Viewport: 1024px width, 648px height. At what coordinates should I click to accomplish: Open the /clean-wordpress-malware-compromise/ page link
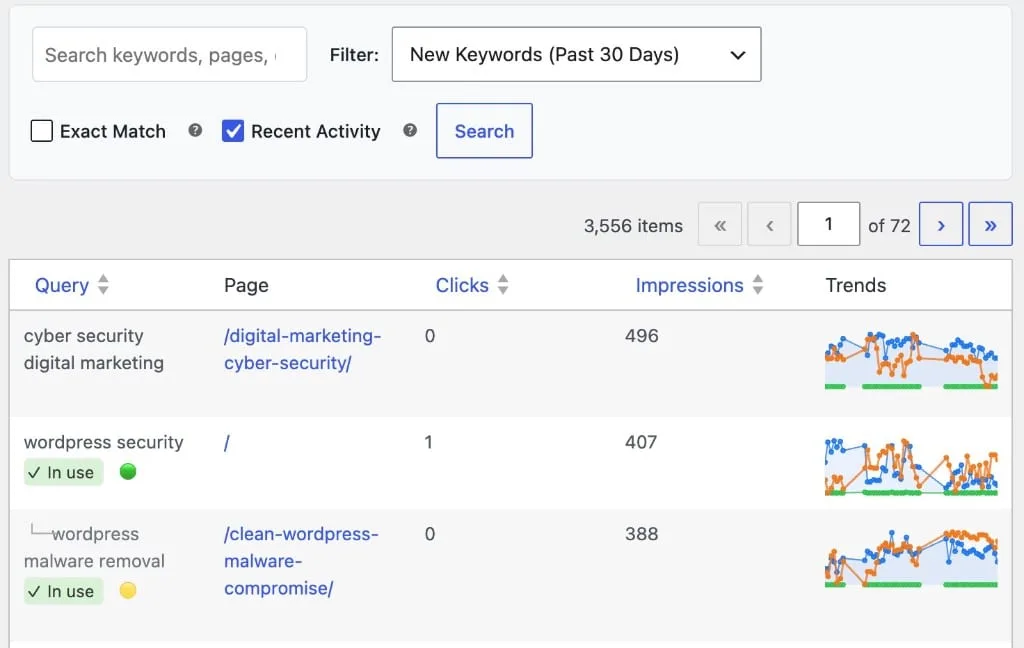301,561
